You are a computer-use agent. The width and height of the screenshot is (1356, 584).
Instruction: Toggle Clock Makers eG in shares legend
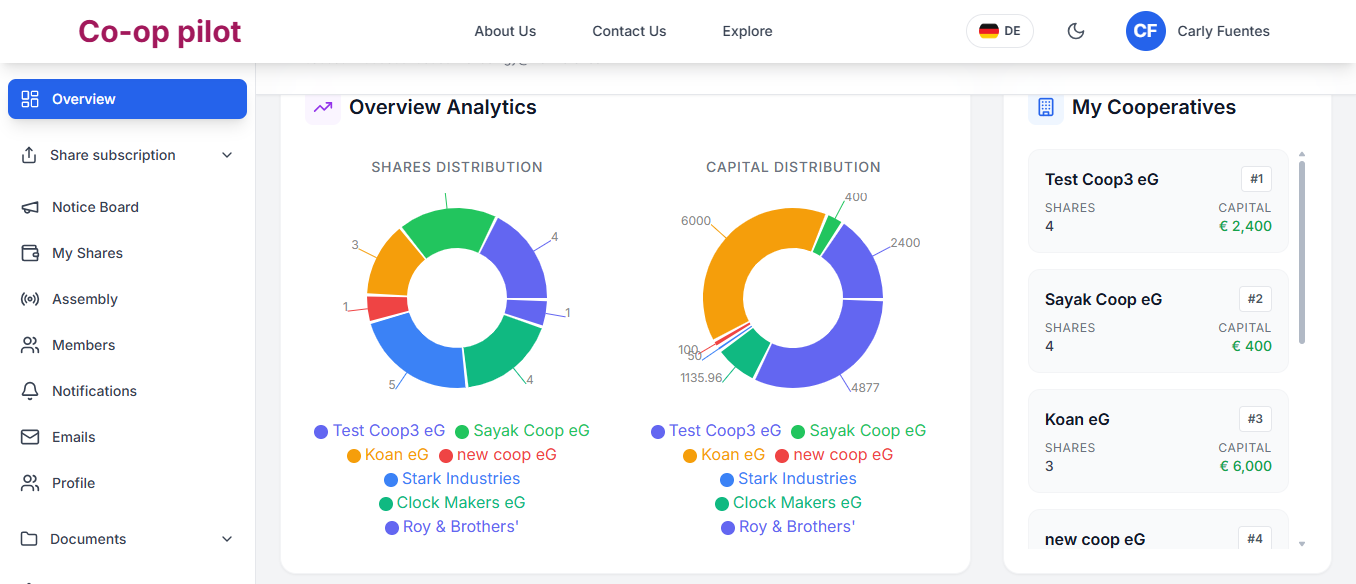click(452, 503)
